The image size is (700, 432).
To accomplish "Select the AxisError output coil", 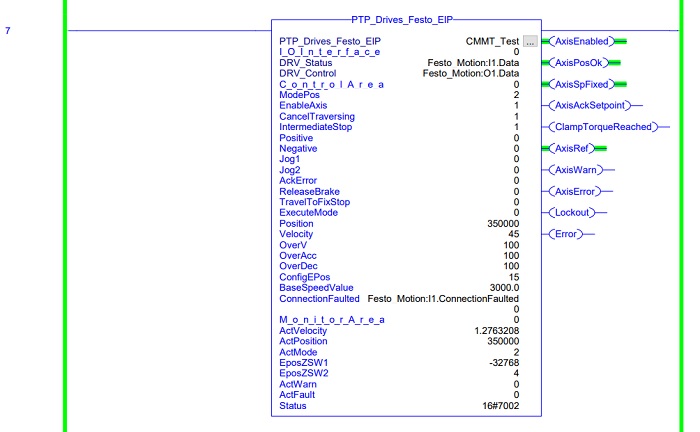I will 575,191.
